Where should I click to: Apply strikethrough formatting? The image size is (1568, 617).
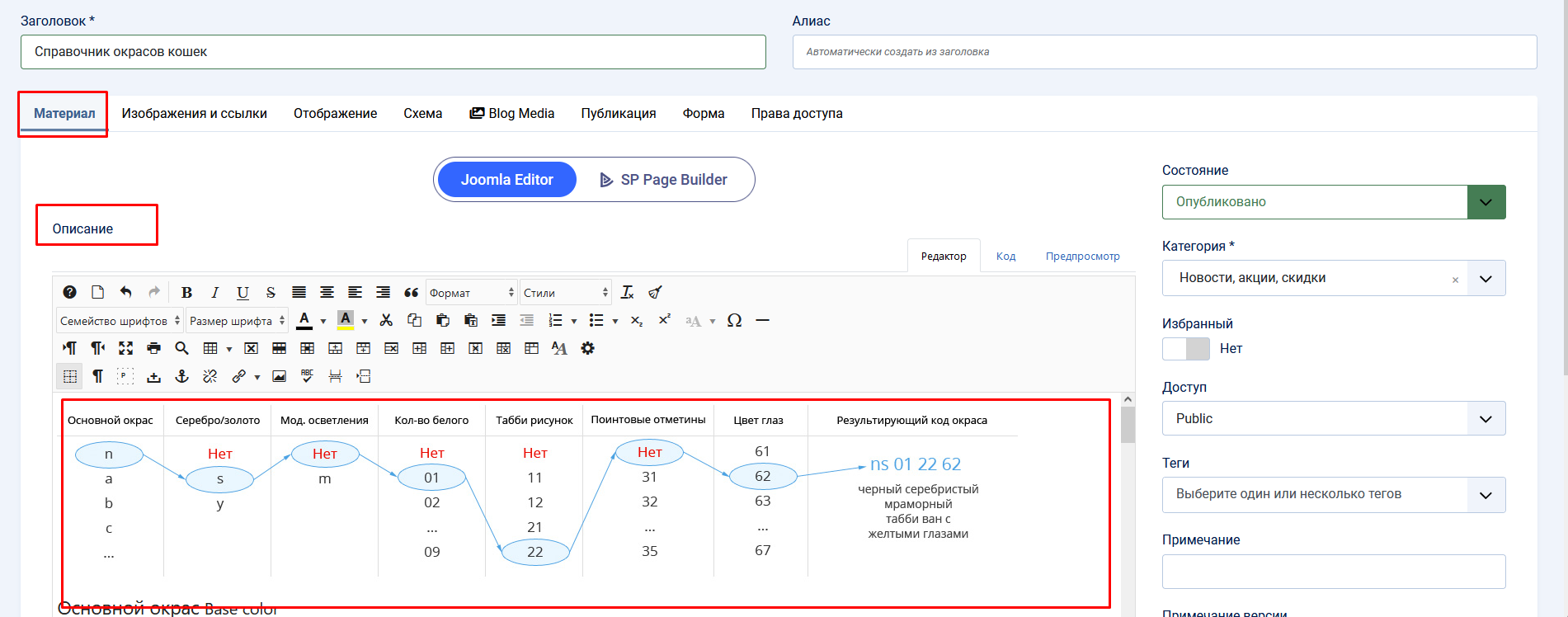click(x=271, y=292)
